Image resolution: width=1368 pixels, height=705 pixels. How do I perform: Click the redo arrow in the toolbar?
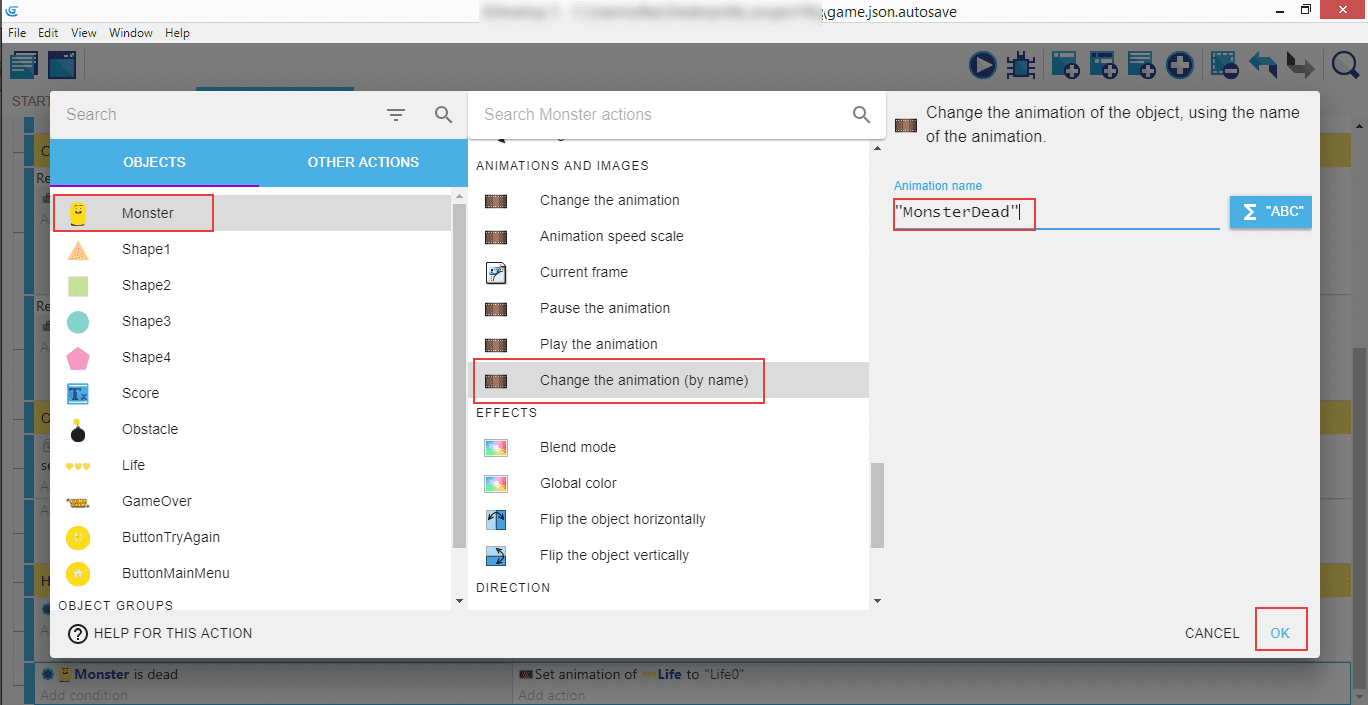click(1299, 66)
